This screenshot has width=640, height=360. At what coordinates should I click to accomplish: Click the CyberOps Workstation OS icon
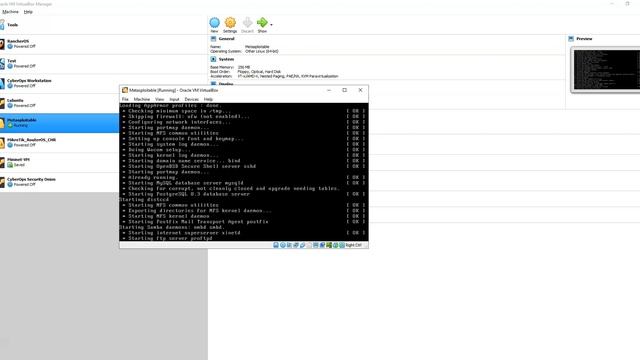[2, 83]
